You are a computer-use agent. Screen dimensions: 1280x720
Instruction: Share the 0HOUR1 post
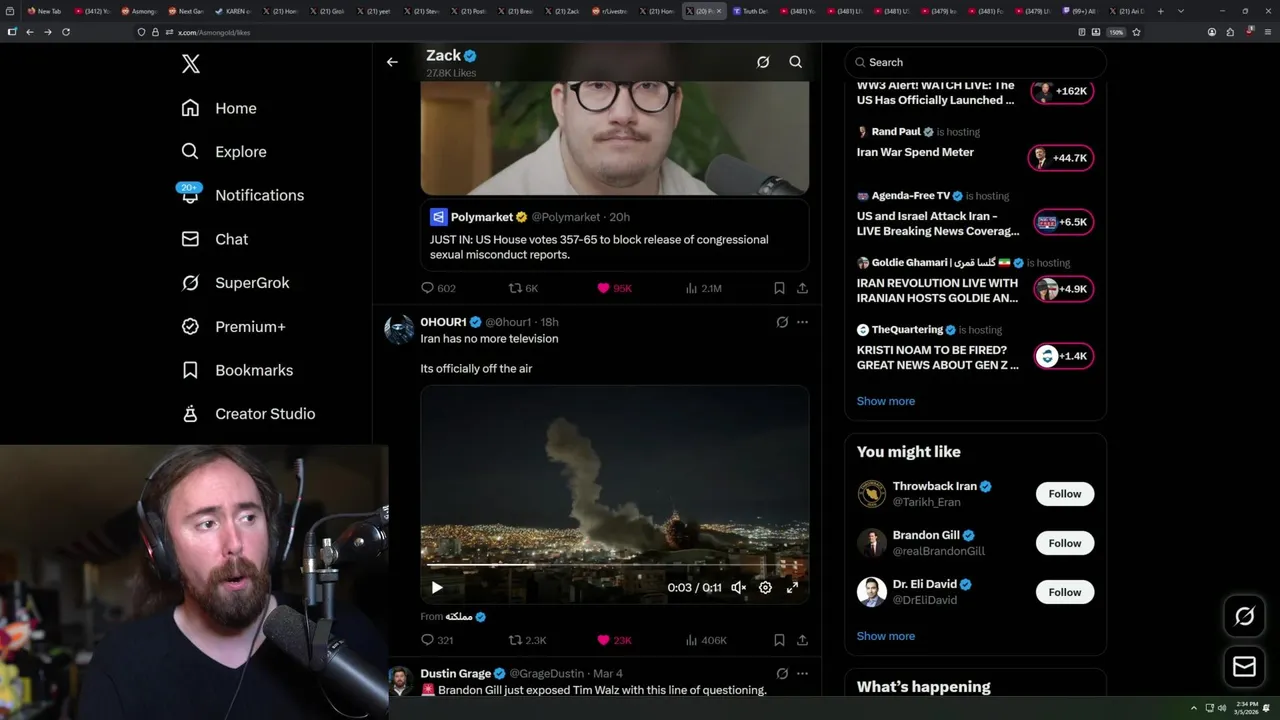coord(802,640)
